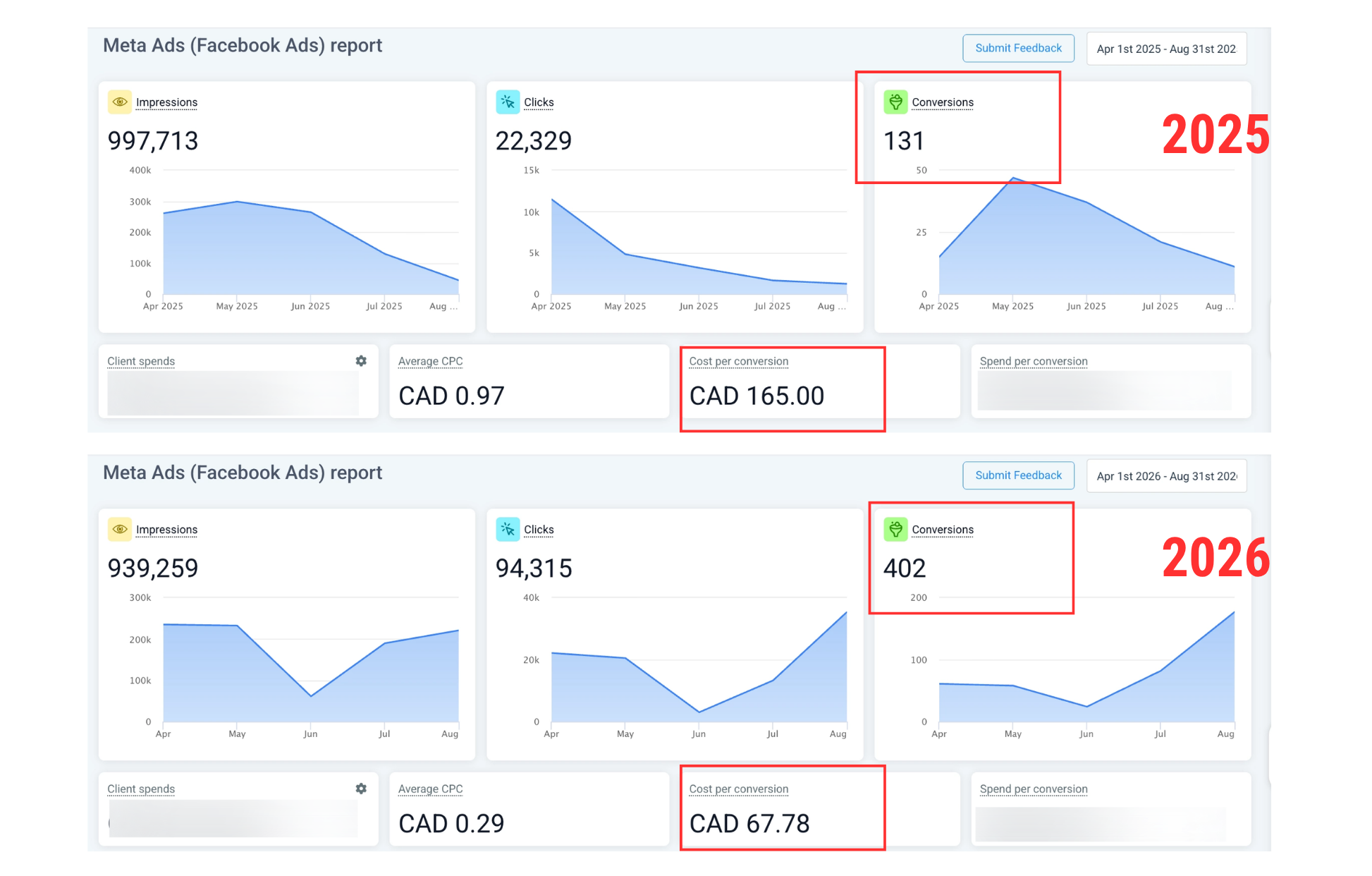The height and width of the screenshot is (876, 1372).
Task: Click the 131 conversions value
Action: [x=903, y=141]
